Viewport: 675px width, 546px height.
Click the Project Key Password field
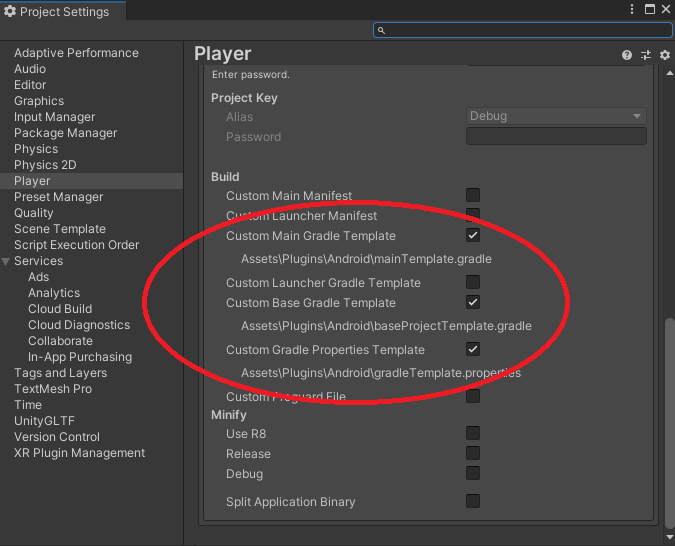556,136
